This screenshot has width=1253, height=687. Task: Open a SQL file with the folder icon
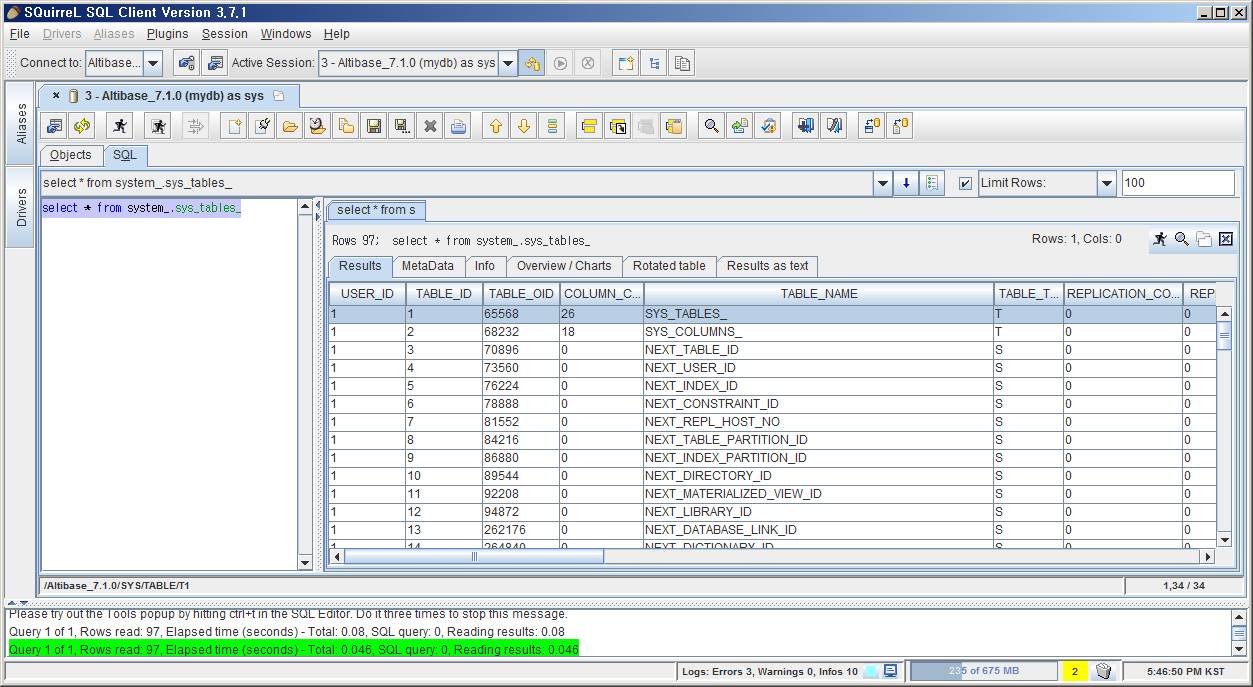pyautogui.click(x=290, y=126)
